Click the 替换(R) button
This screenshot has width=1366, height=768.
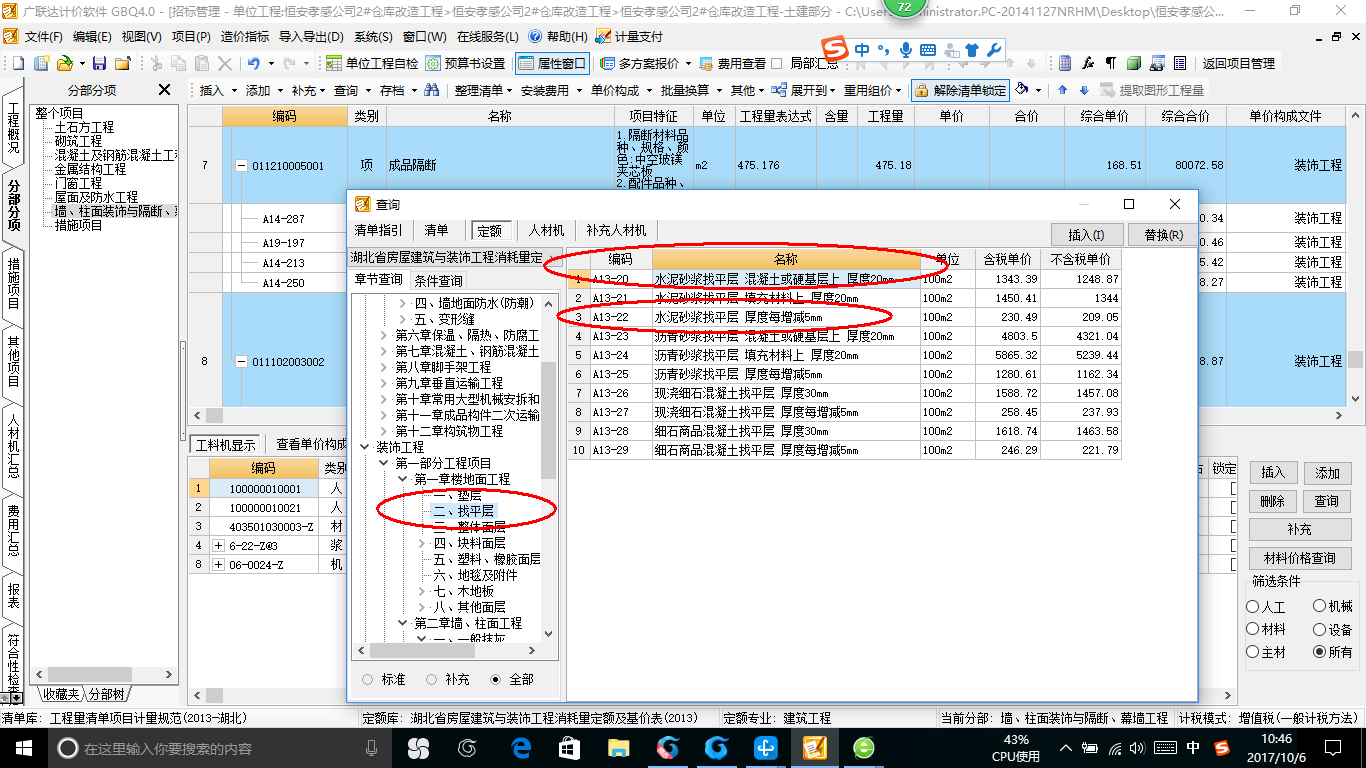pos(1163,235)
